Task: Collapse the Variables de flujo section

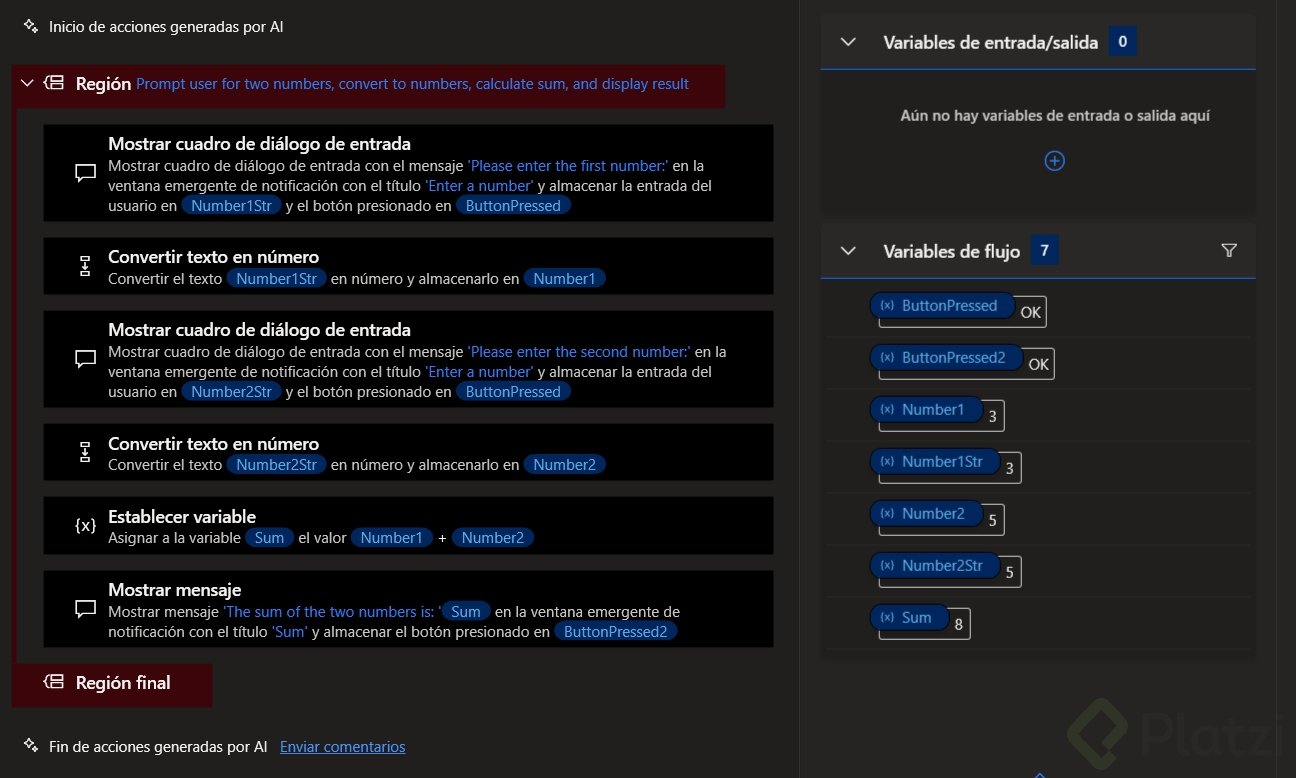Action: 849,251
